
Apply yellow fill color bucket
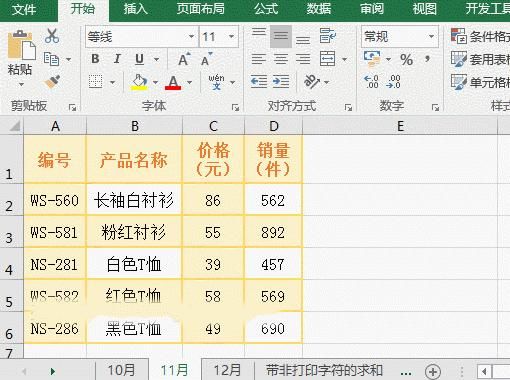click(x=139, y=82)
